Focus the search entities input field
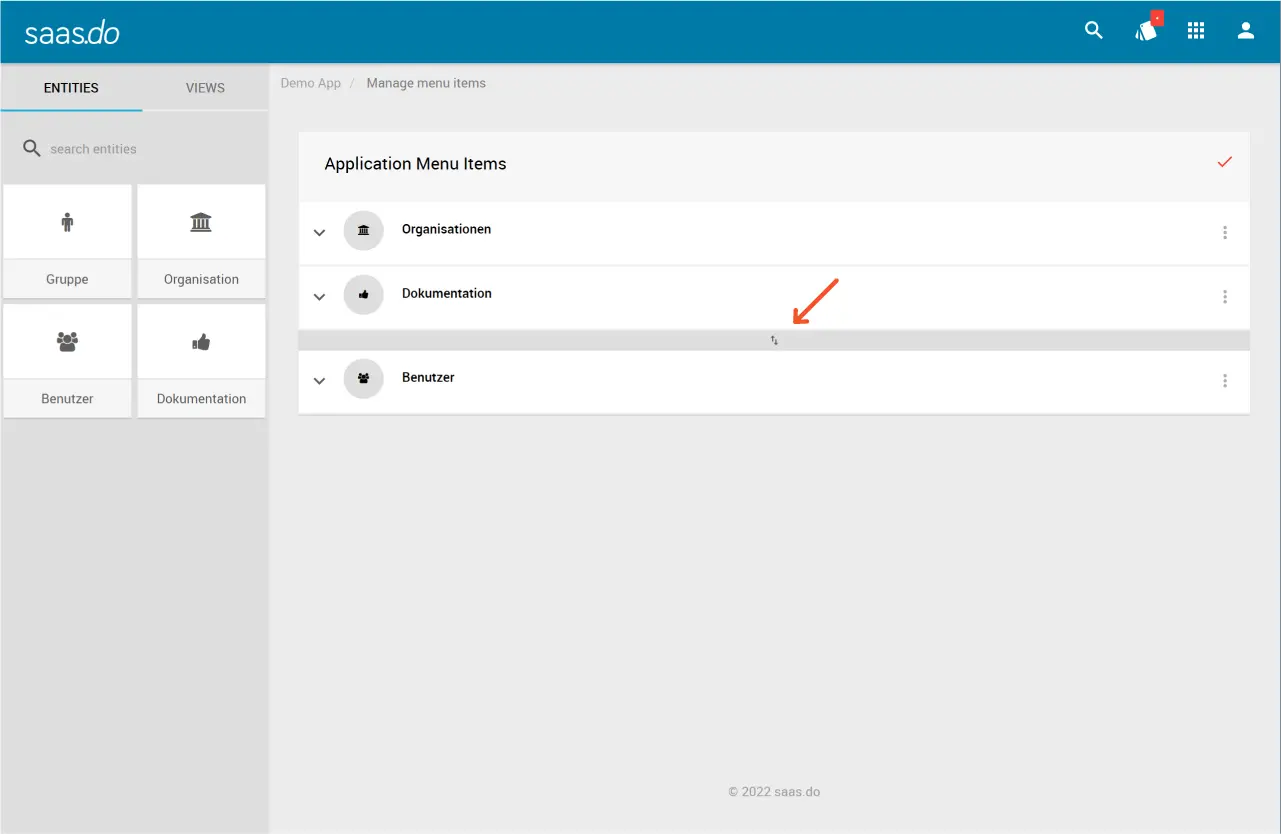 (140, 149)
